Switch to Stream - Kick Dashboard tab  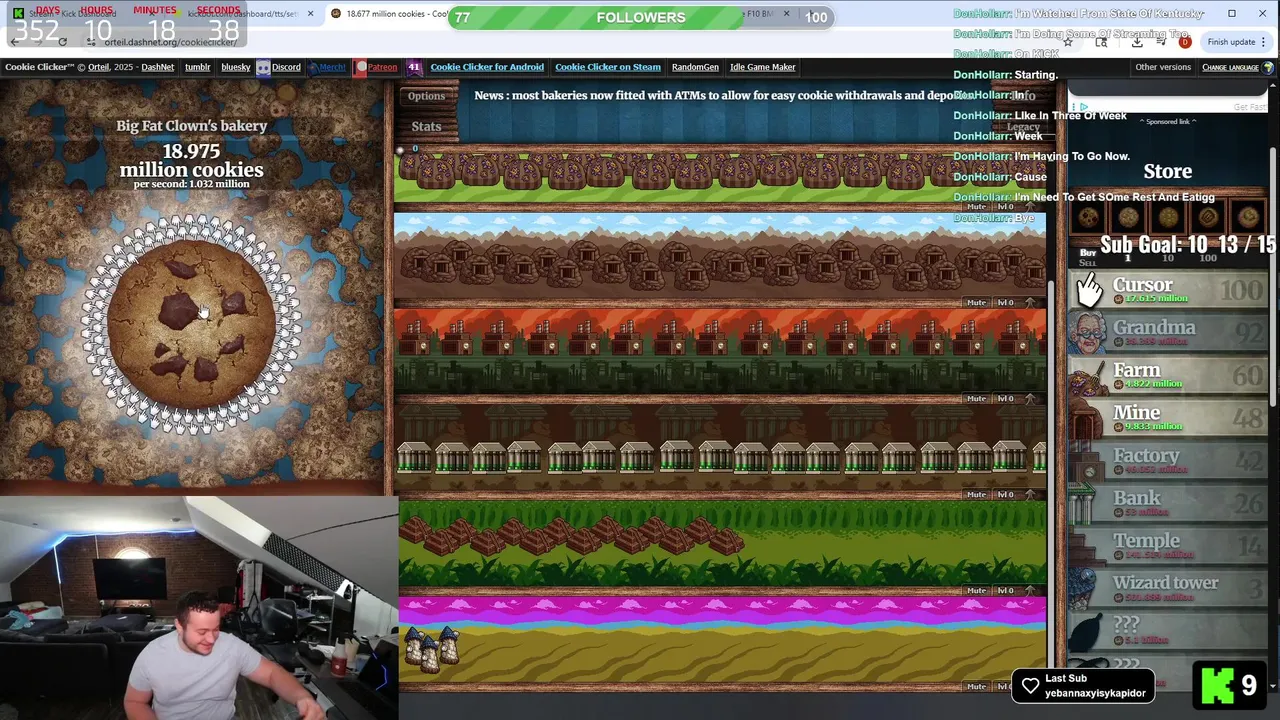pyautogui.click(x=85, y=14)
